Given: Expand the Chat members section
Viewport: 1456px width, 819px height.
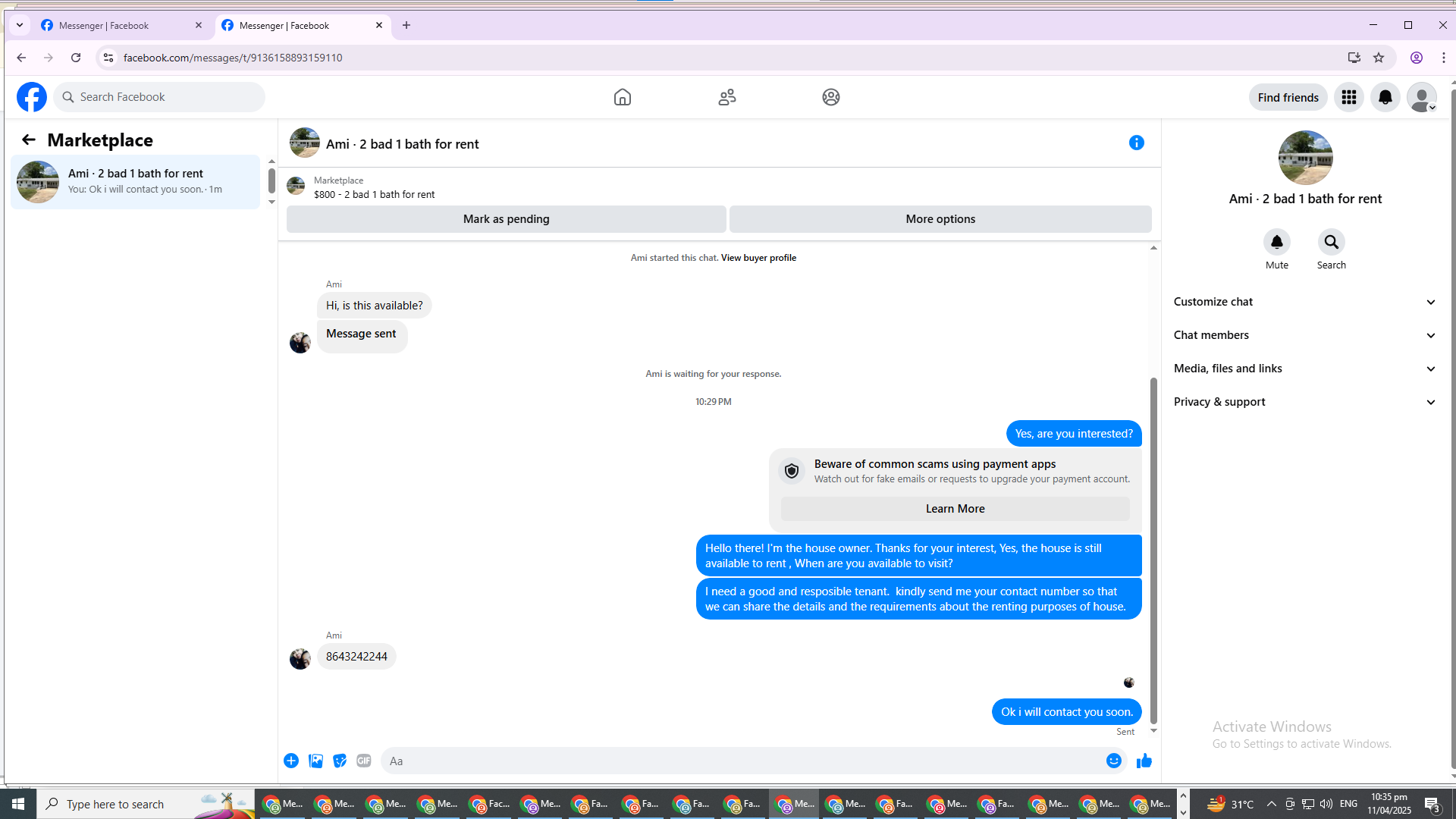Looking at the screenshot, I should coord(1305,335).
